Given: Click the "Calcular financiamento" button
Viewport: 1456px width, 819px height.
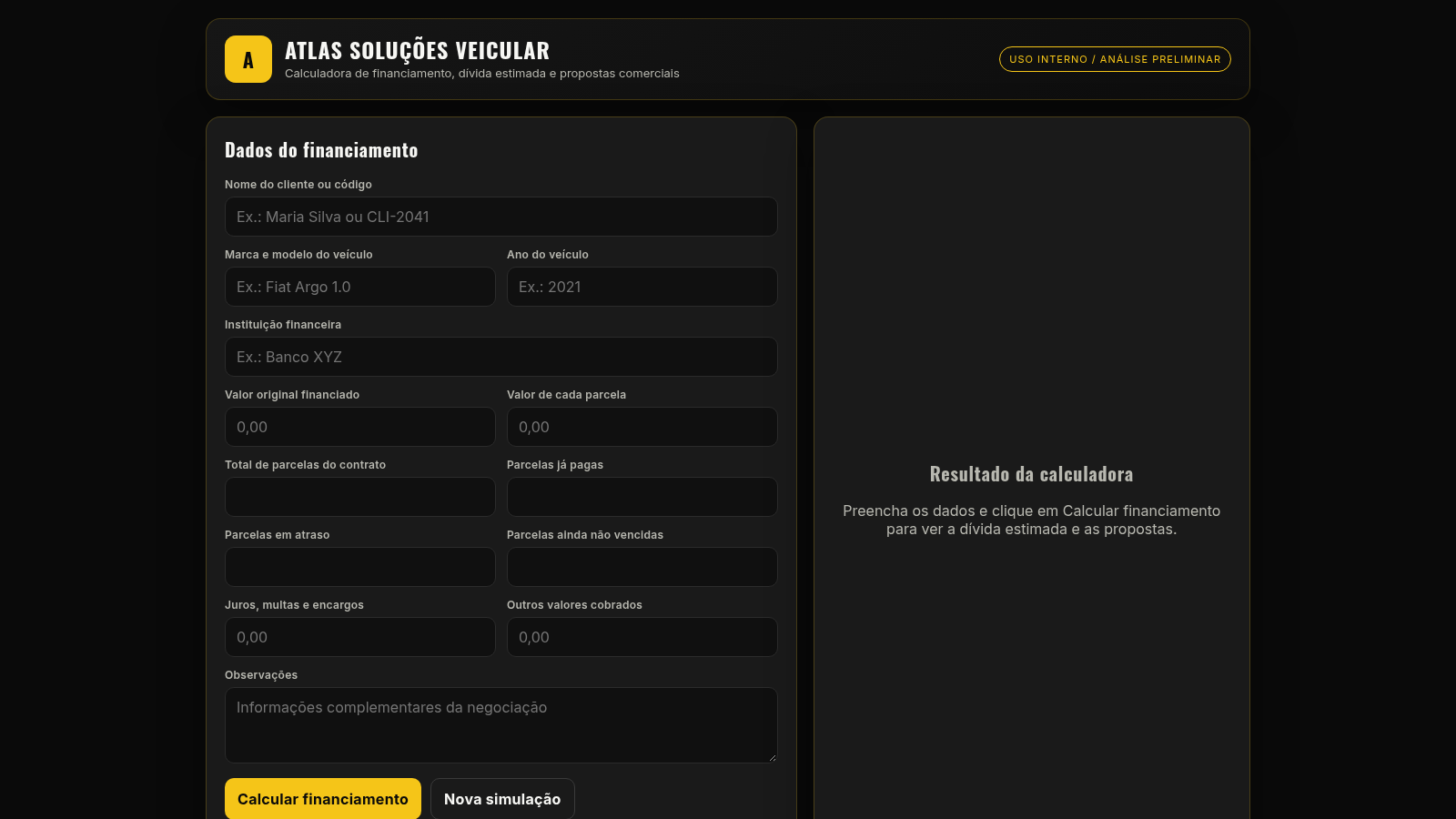Looking at the screenshot, I should (323, 799).
